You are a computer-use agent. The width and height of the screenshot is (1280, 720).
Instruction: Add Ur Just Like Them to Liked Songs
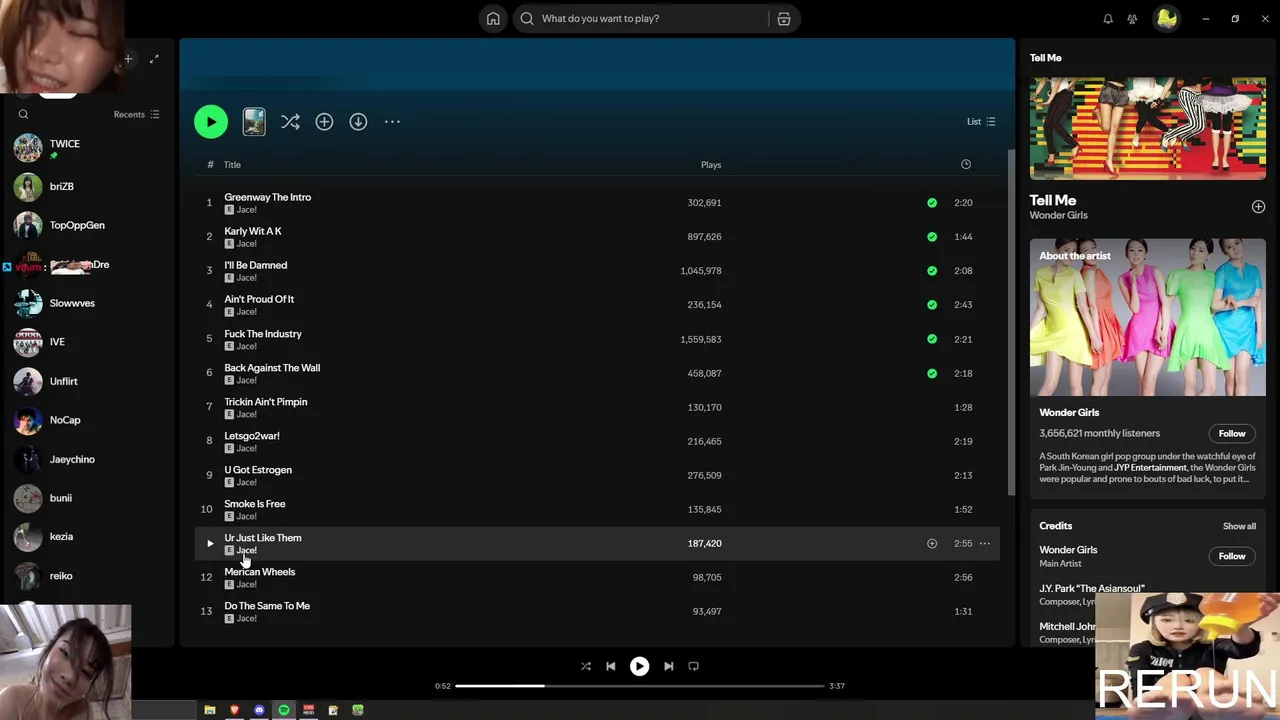932,543
